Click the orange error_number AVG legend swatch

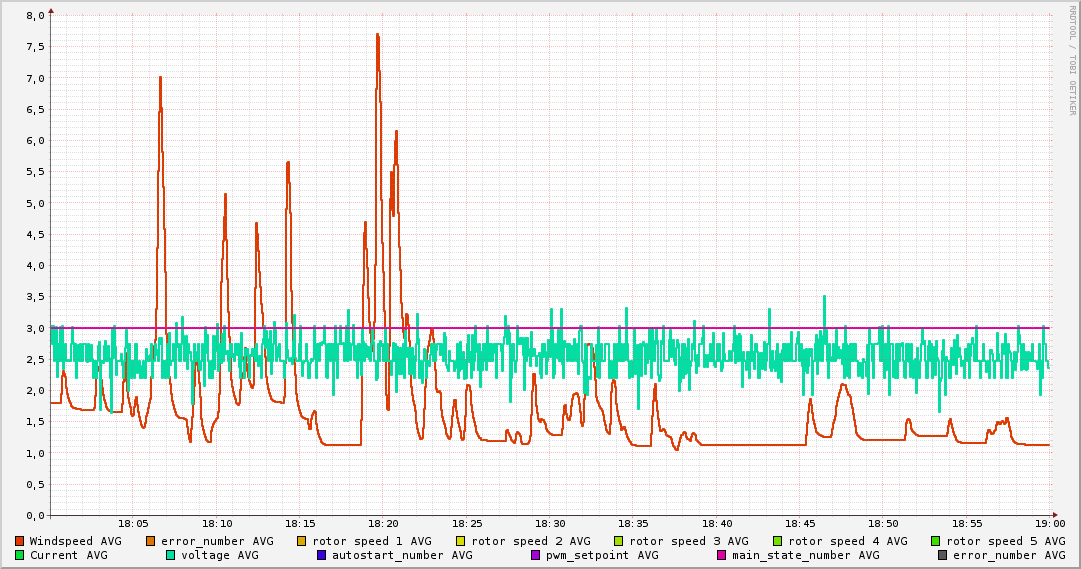pyautogui.click(x=151, y=541)
